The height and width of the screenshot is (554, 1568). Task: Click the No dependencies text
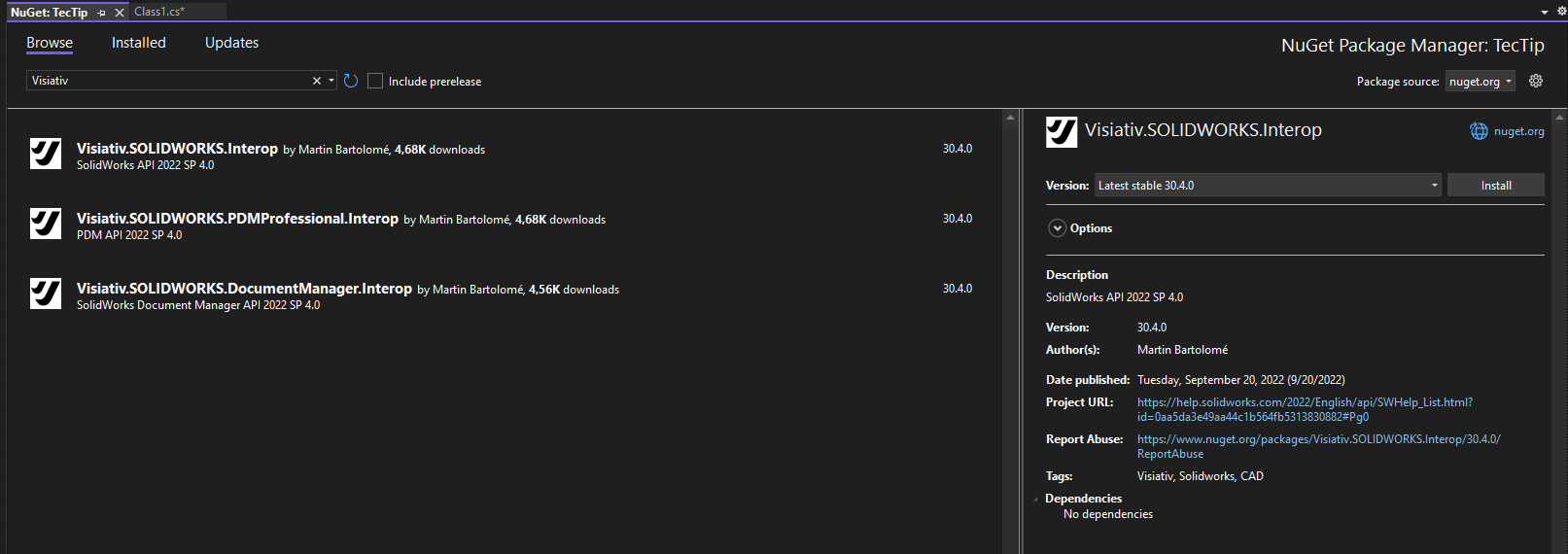point(1108,514)
